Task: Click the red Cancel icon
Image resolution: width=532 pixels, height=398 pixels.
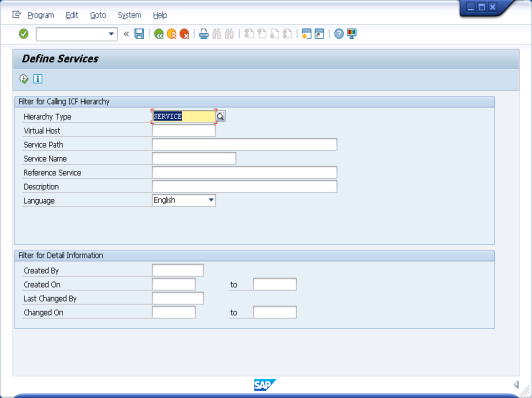Action: point(184,34)
